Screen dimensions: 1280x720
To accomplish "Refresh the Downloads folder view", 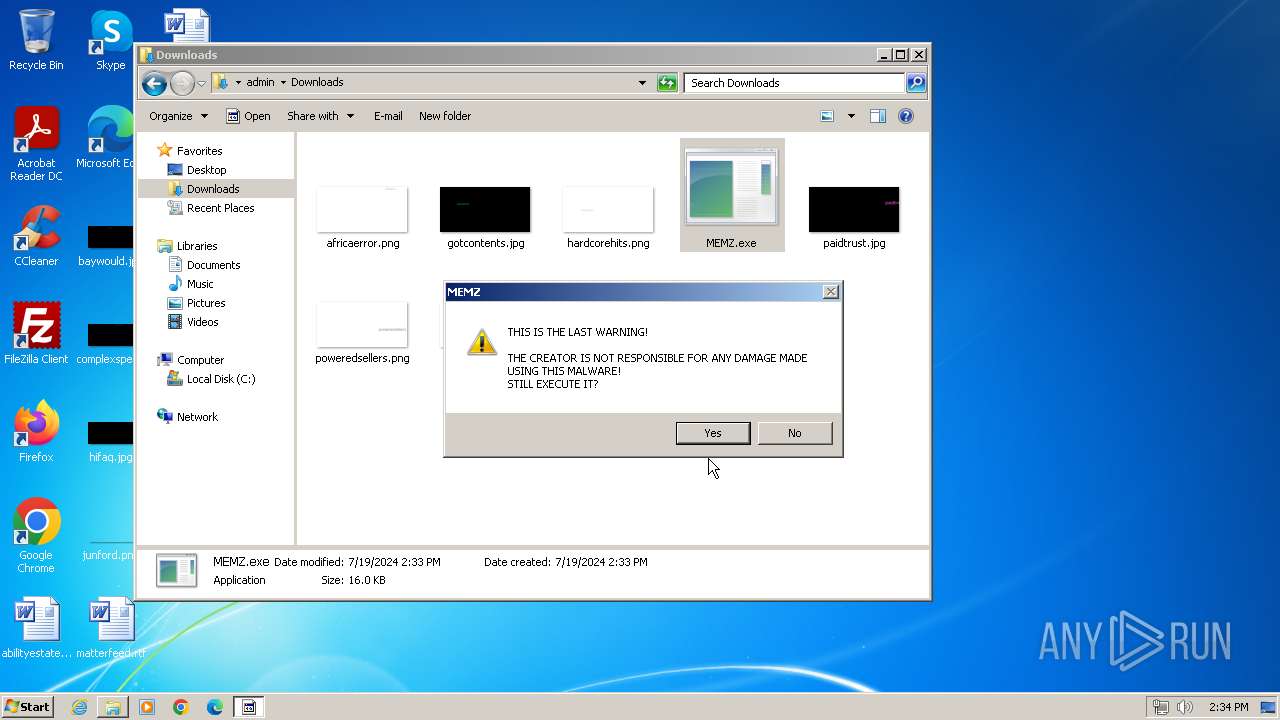I will (x=667, y=83).
